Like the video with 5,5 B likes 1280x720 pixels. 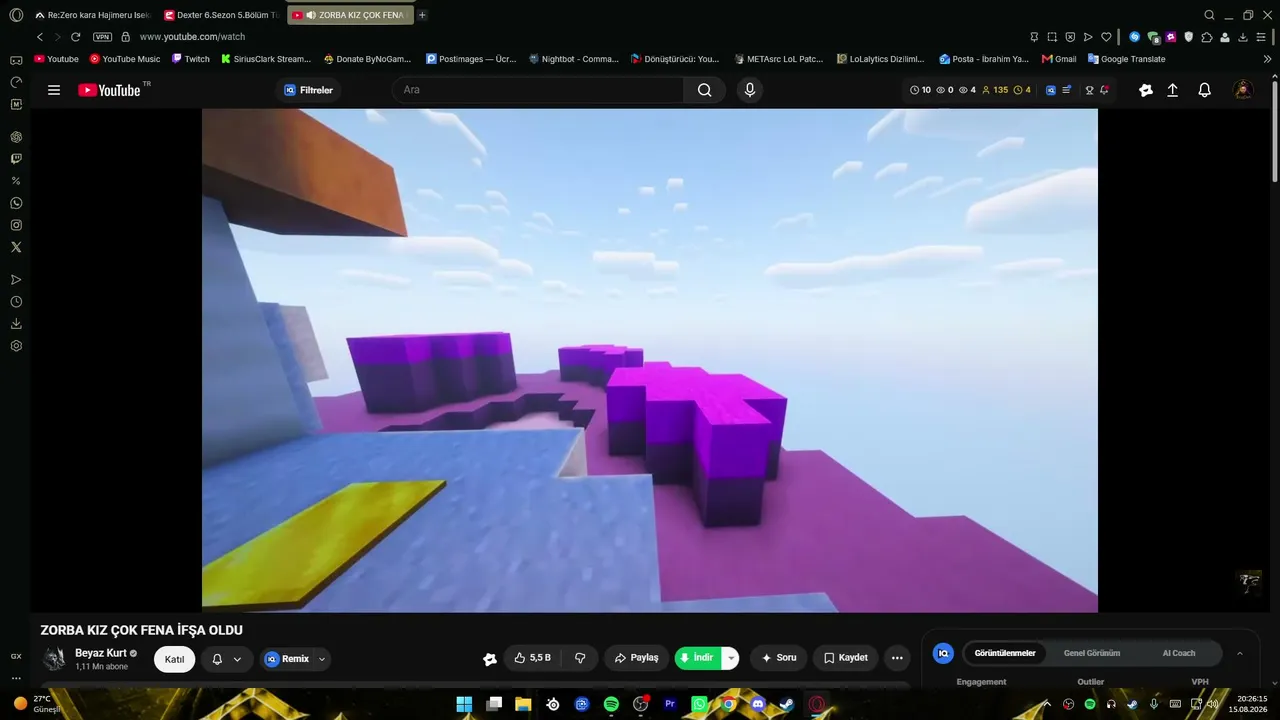(532, 658)
